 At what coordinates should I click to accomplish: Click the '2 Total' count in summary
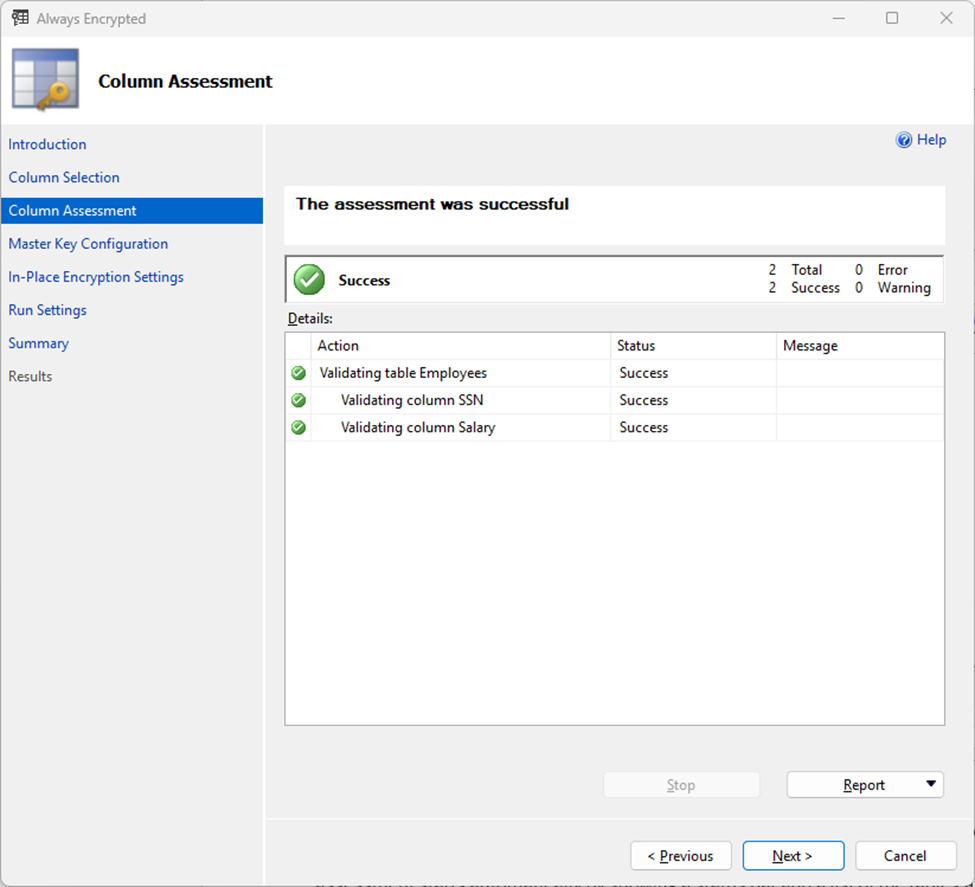click(x=795, y=270)
